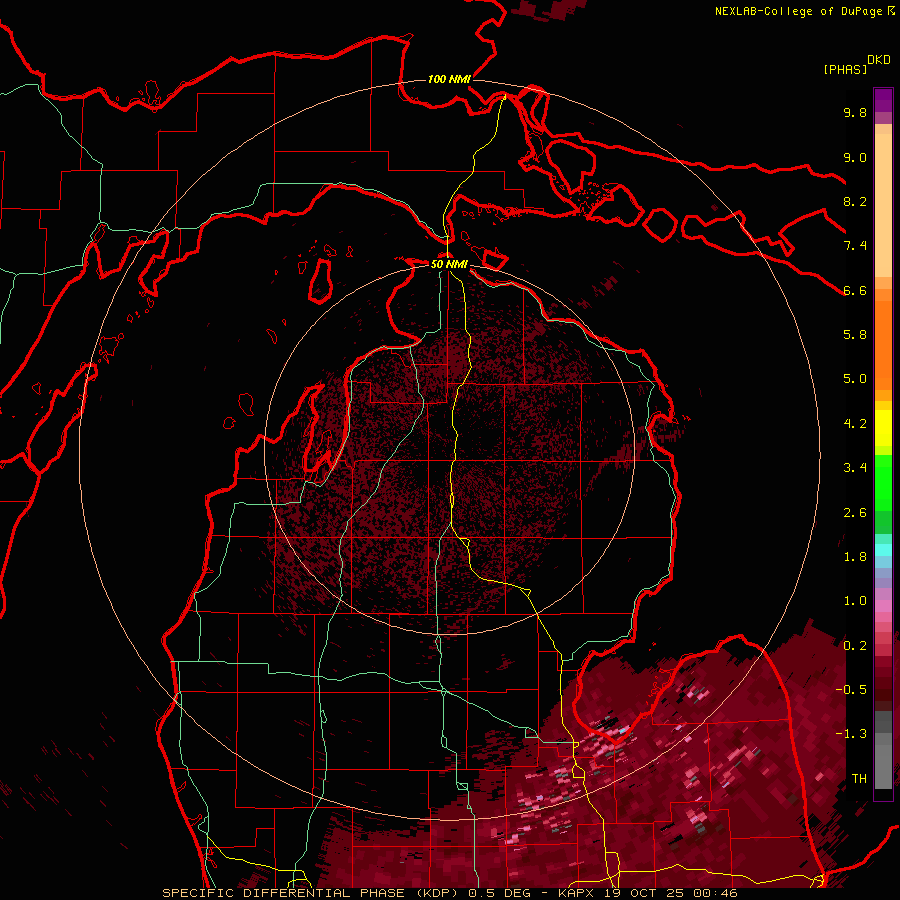900x900 pixels.
Task: Click the 50 NMI range ring label
Action: pos(449,264)
